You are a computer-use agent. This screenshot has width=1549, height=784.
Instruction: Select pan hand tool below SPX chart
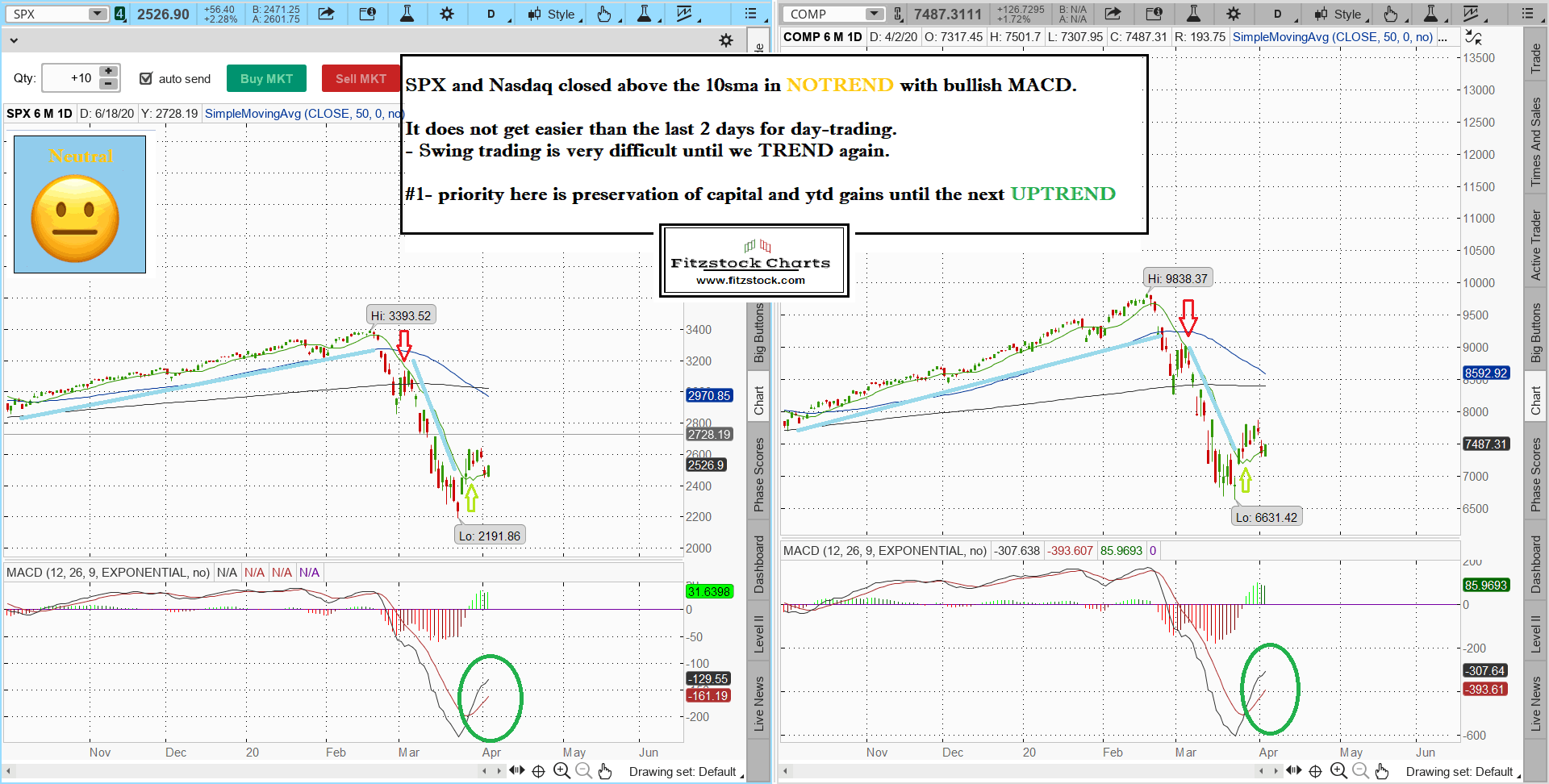605,771
